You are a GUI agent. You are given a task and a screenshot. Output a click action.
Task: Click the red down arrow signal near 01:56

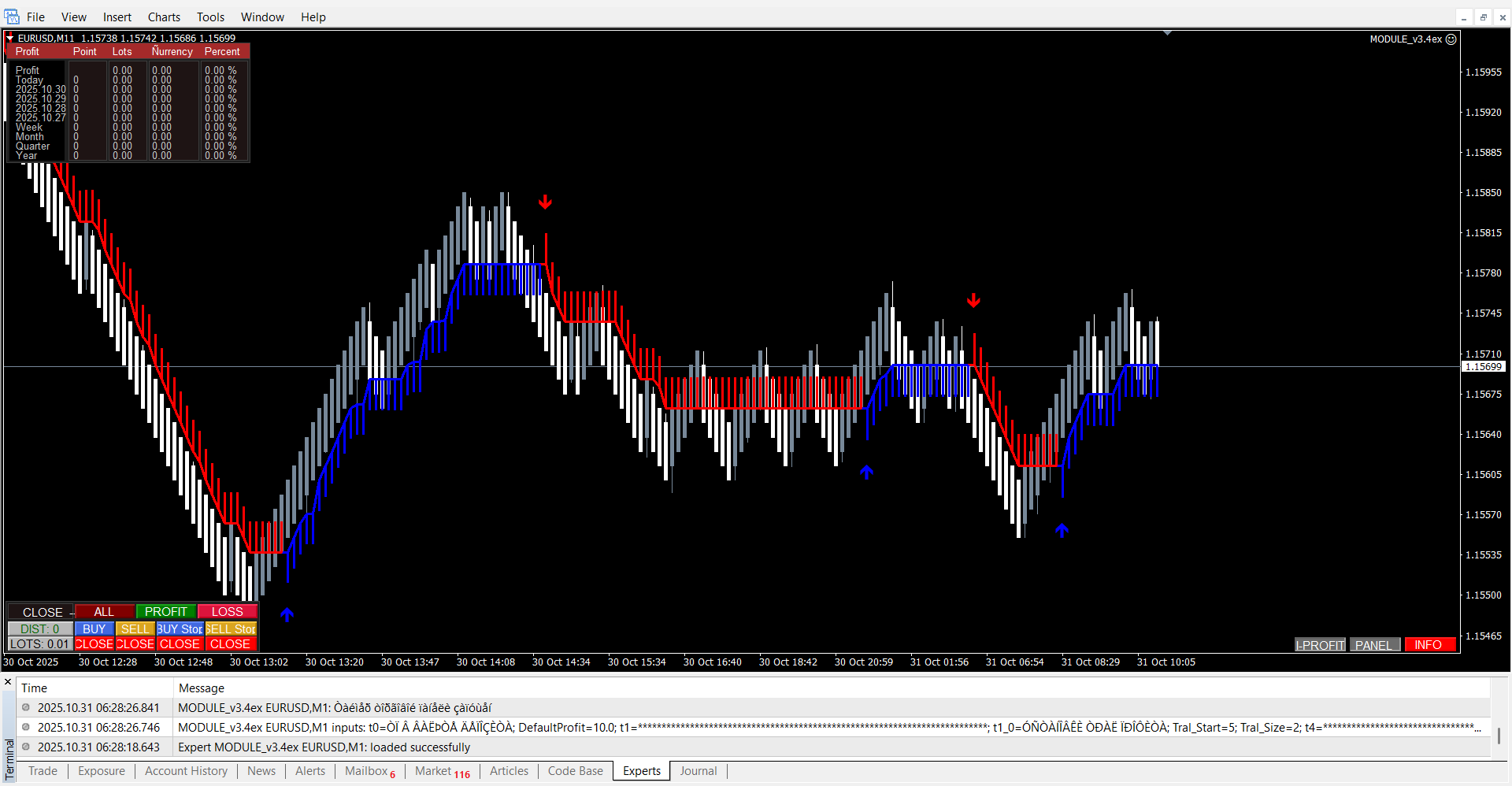[973, 300]
